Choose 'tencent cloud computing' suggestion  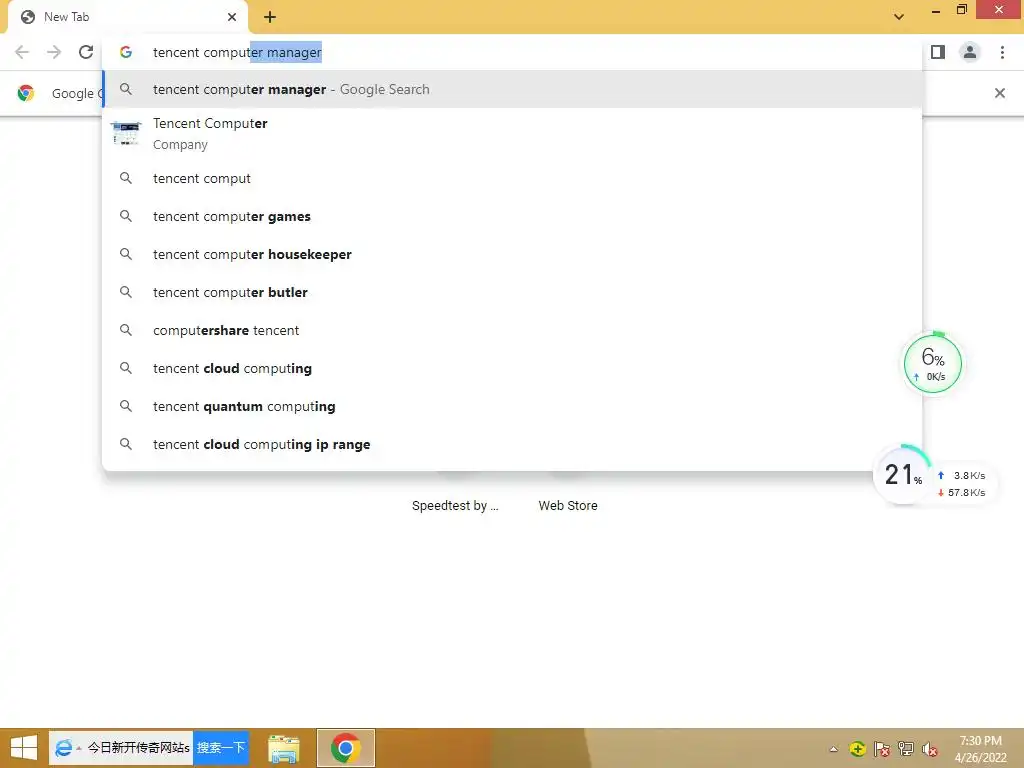(512, 368)
